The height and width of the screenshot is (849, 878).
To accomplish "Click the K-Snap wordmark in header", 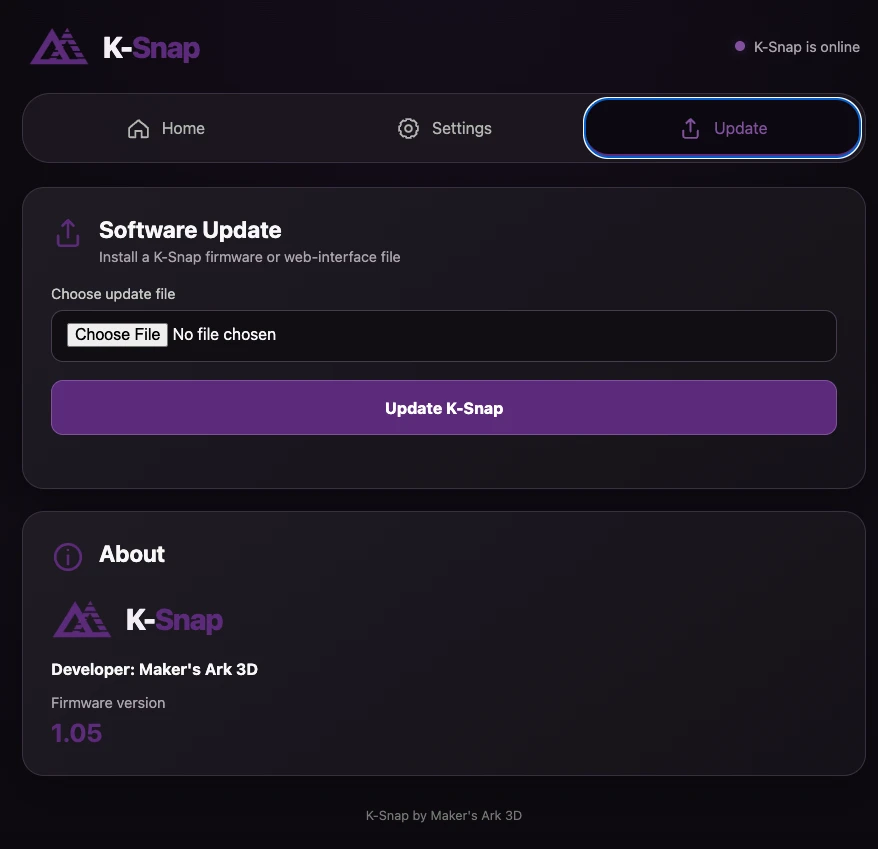I will (151, 48).
